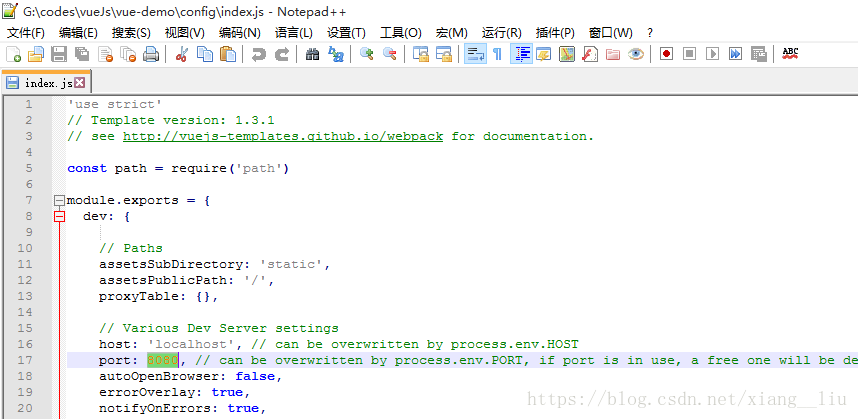Image resolution: width=858 pixels, height=419 pixels.
Task: Stop macro recording with the square icon
Action: [x=689, y=54]
